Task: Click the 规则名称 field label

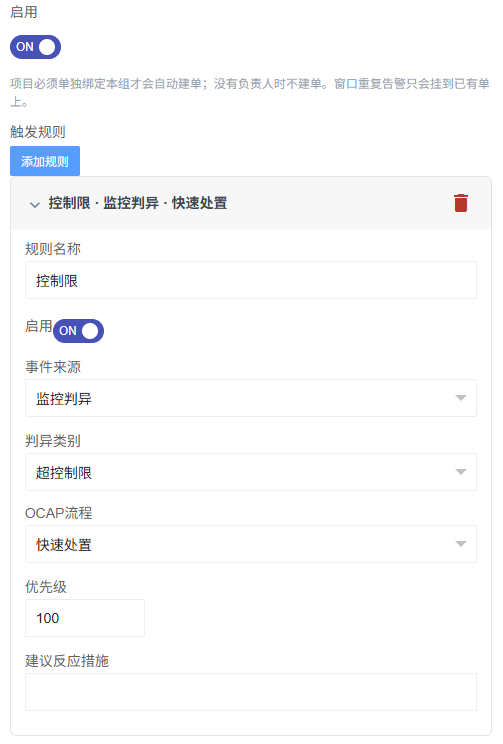Action: pyautogui.click(x=53, y=249)
